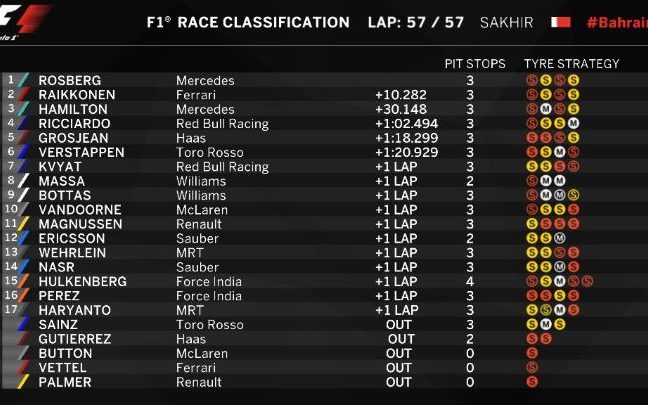Click the Mercedes team stripe beside Rosberg

[24, 80]
